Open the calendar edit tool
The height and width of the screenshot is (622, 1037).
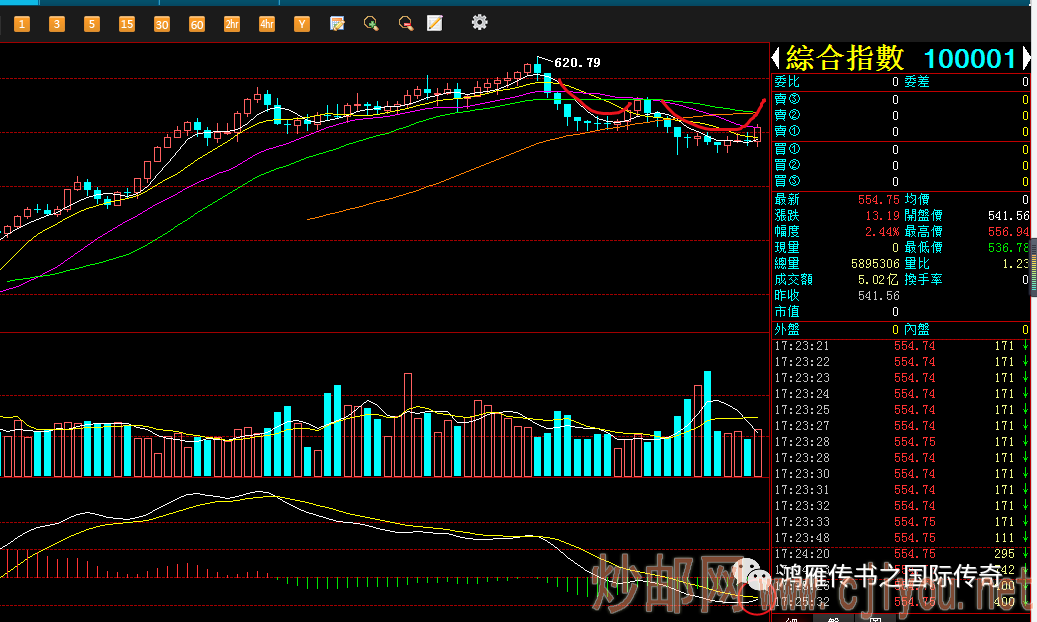pyautogui.click(x=337, y=23)
